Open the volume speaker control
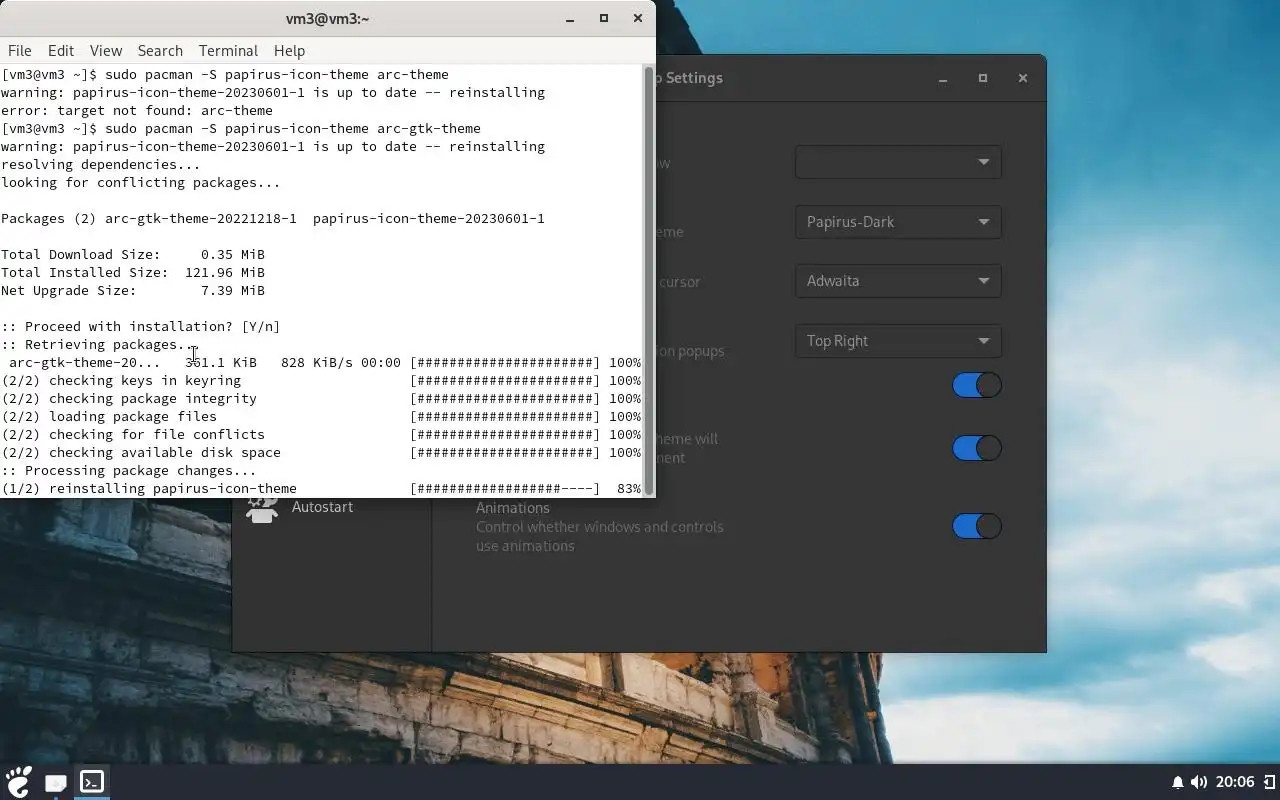 [x=1198, y=782]
